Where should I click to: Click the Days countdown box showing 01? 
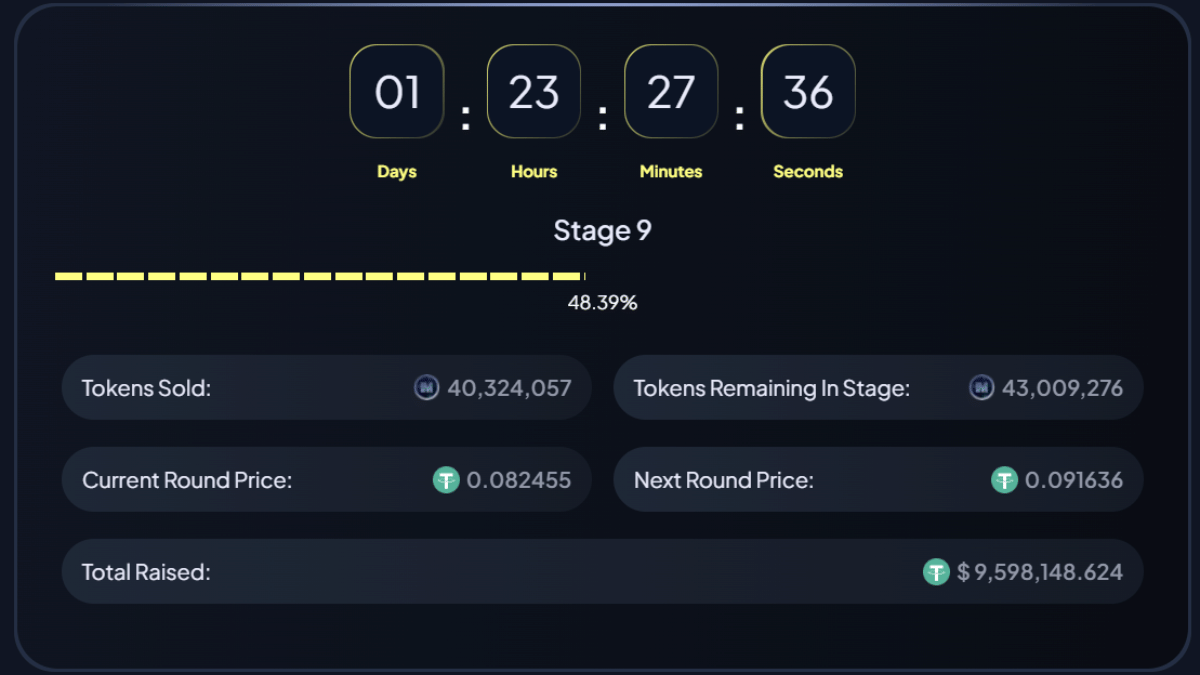click(x=397, y=92)
